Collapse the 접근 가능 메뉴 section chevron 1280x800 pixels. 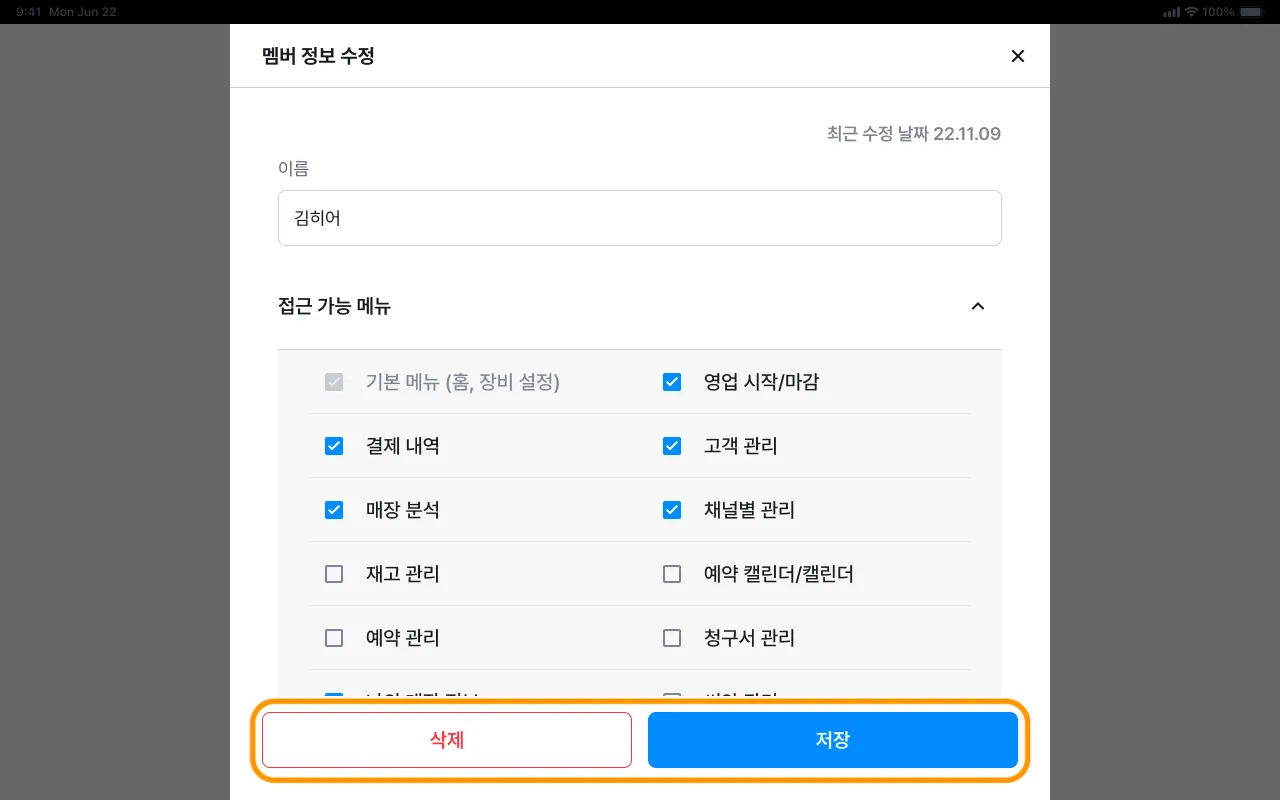(978, 306)
